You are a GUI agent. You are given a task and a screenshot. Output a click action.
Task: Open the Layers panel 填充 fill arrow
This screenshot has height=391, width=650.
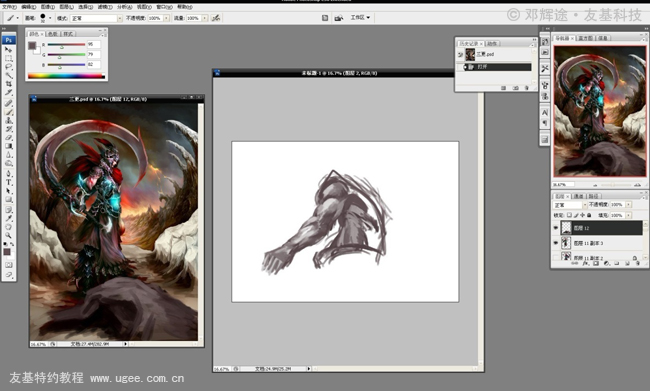628,215
